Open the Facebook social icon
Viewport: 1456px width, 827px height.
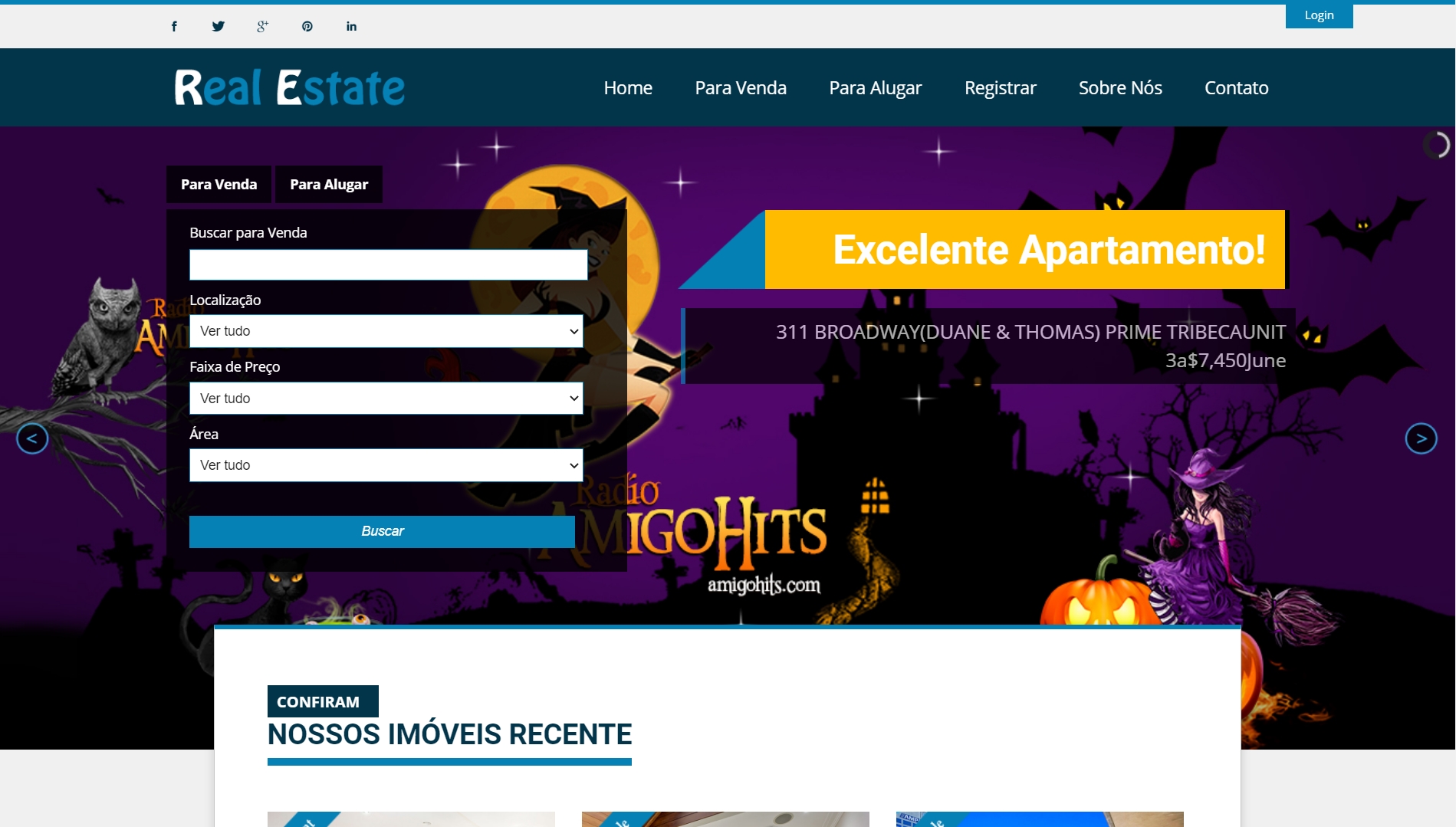(174, 27)
